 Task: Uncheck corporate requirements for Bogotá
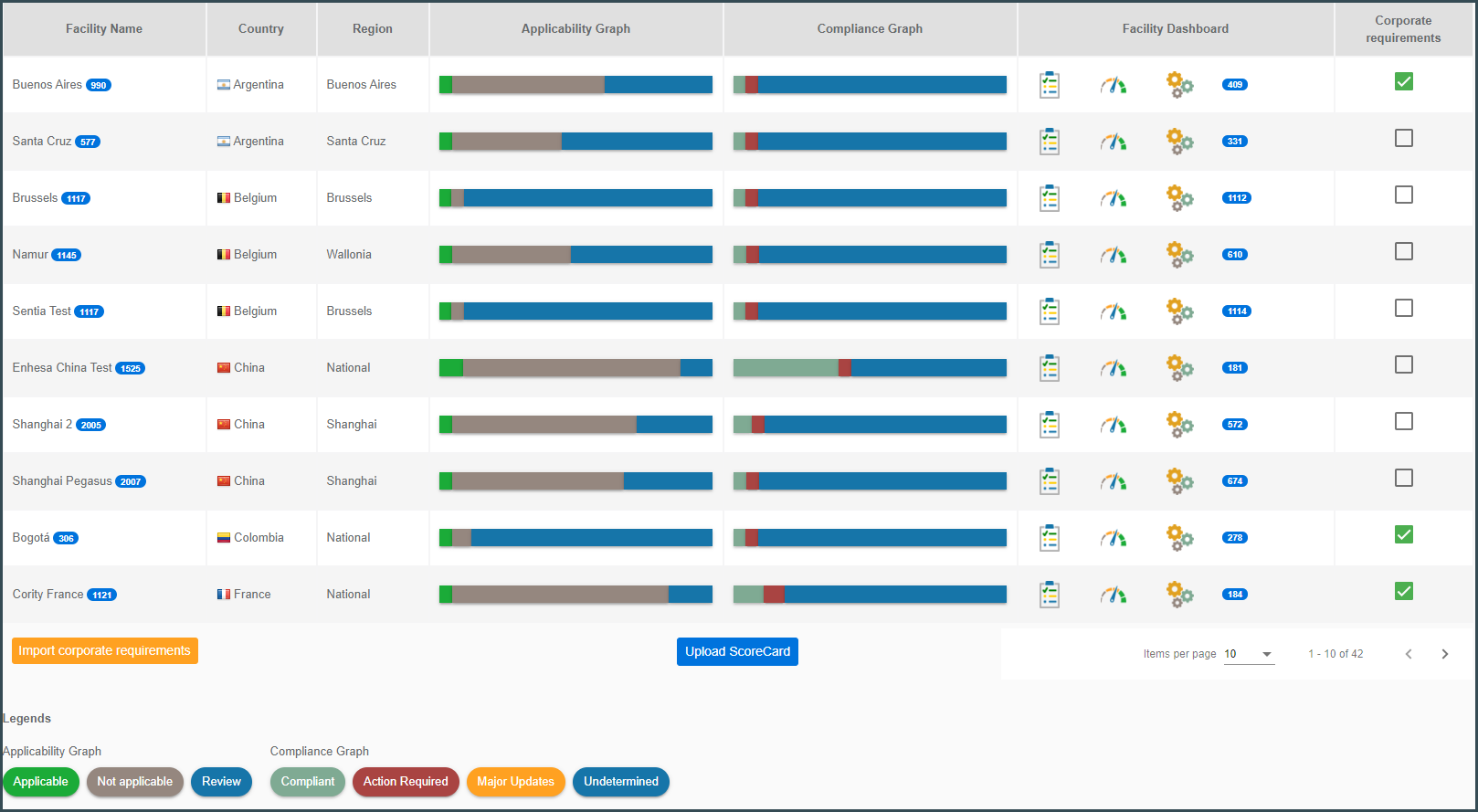(x=1404, y=535)
